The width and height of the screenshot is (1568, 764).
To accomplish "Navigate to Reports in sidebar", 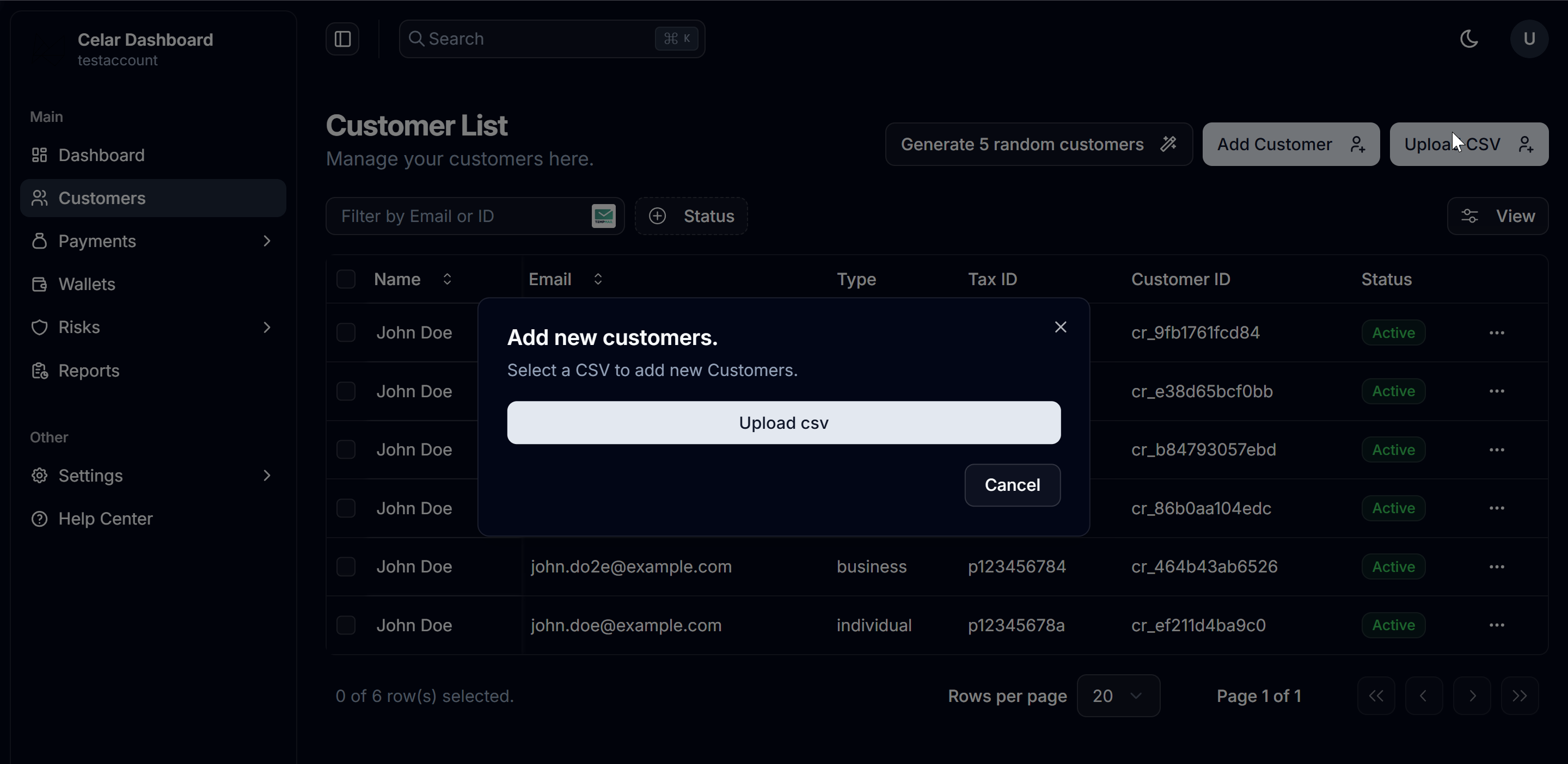I will [x=88, y=371].
